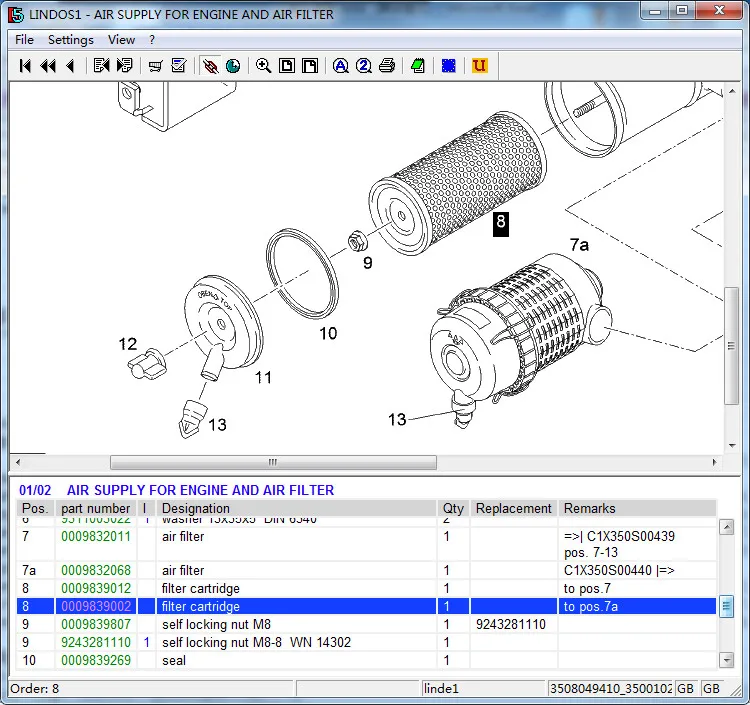
Task: Click the orange U toolbar icon
Action: pyautogui.click(x=479, y=66)
